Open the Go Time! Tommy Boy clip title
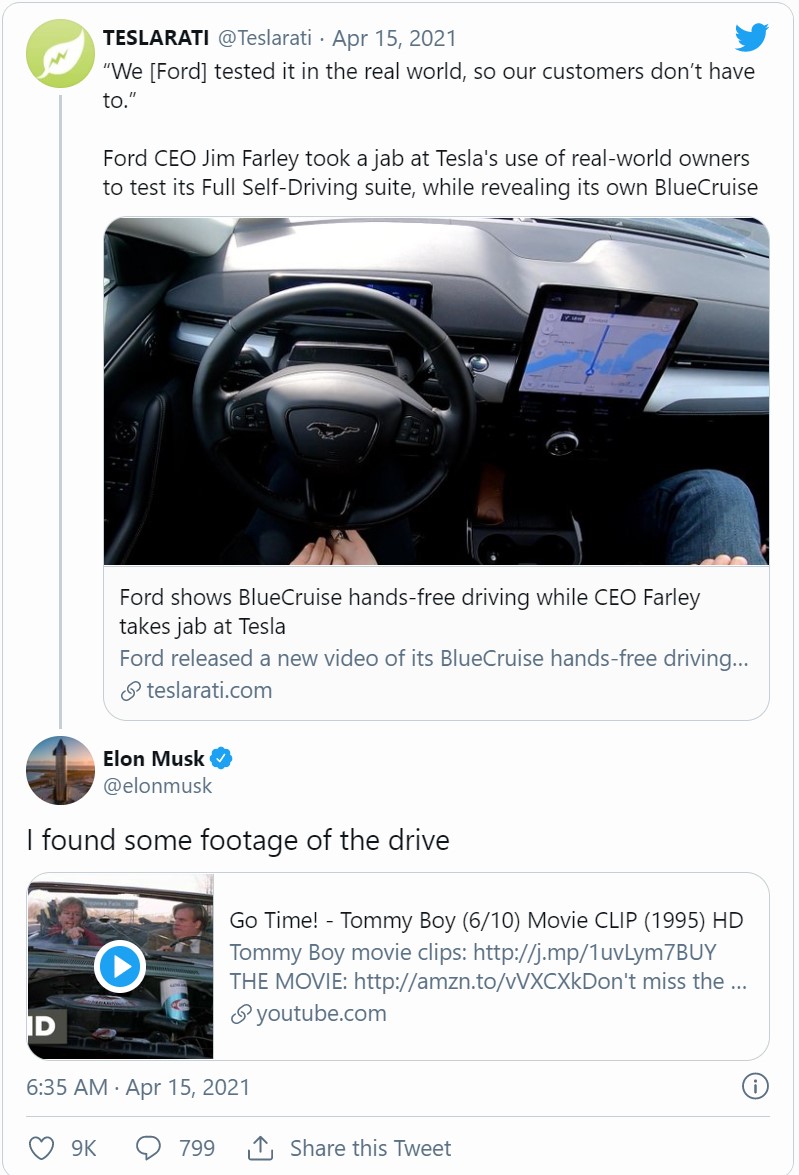This screenshot has width=799, height=1175. (x=486, y=920)
